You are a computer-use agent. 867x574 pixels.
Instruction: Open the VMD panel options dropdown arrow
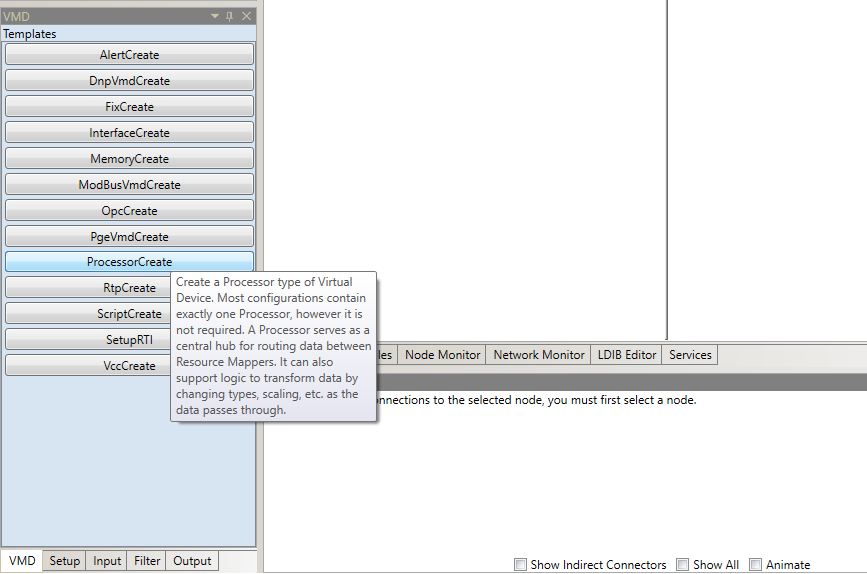pyautogui.click(x=215, y=16)
